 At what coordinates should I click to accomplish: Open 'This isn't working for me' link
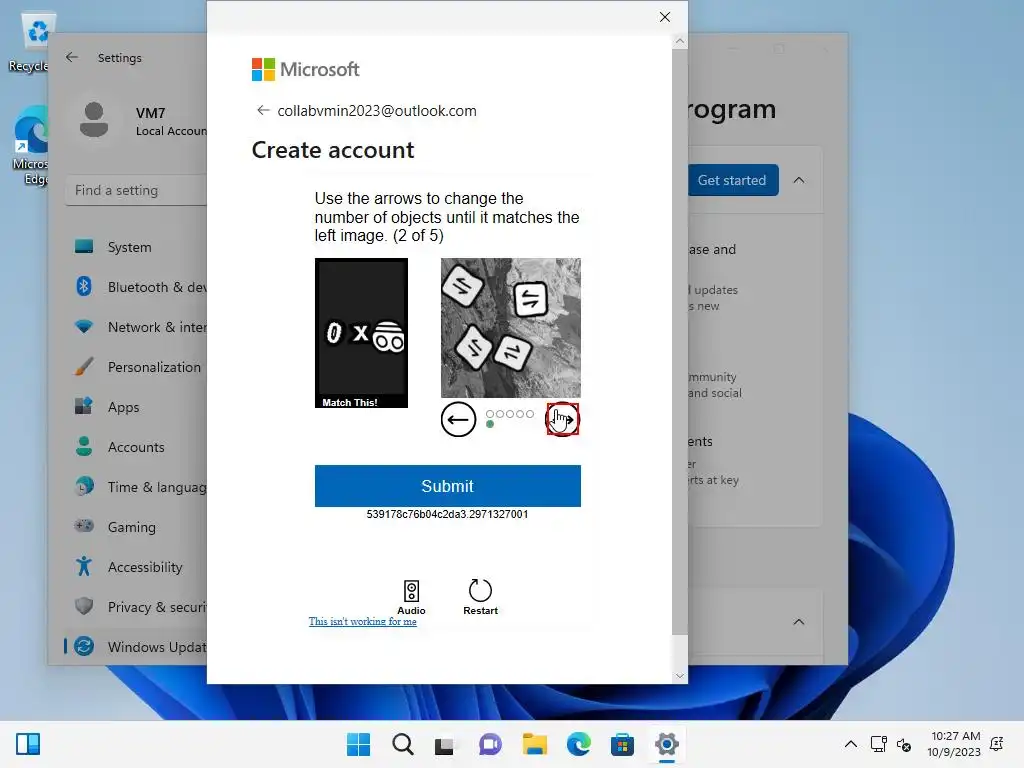[362, 621]
